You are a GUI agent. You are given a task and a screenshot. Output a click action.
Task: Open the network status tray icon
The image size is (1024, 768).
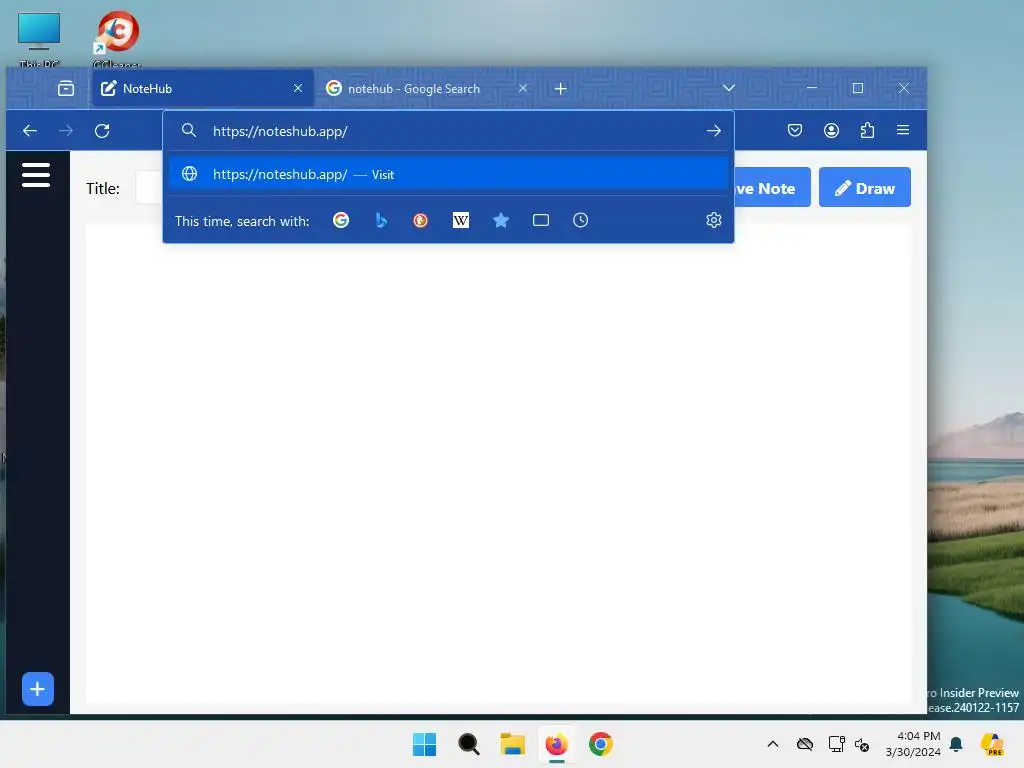pyautogui.click(x=837, y=744)
